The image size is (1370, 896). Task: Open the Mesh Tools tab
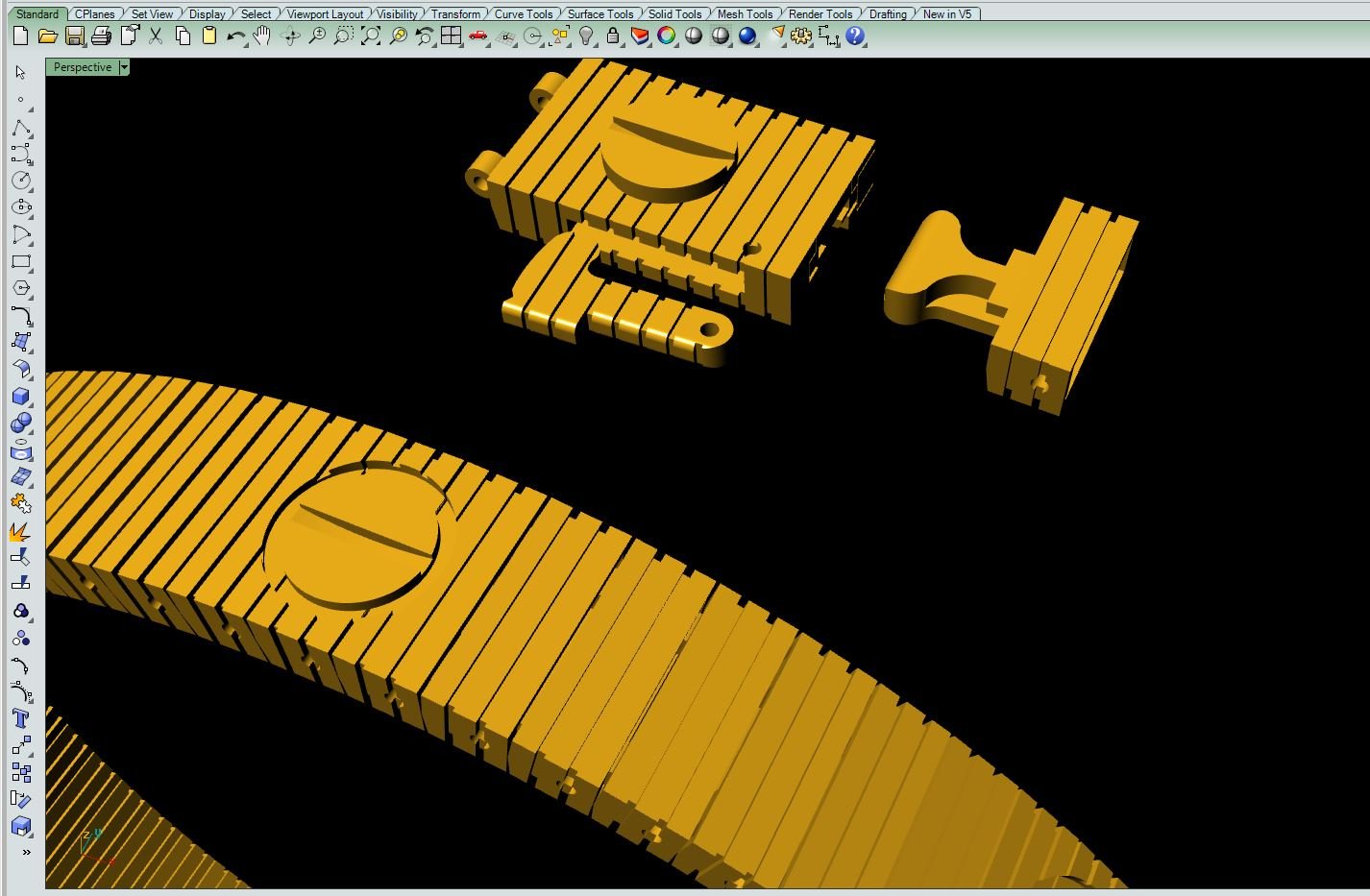coord(745,13)
